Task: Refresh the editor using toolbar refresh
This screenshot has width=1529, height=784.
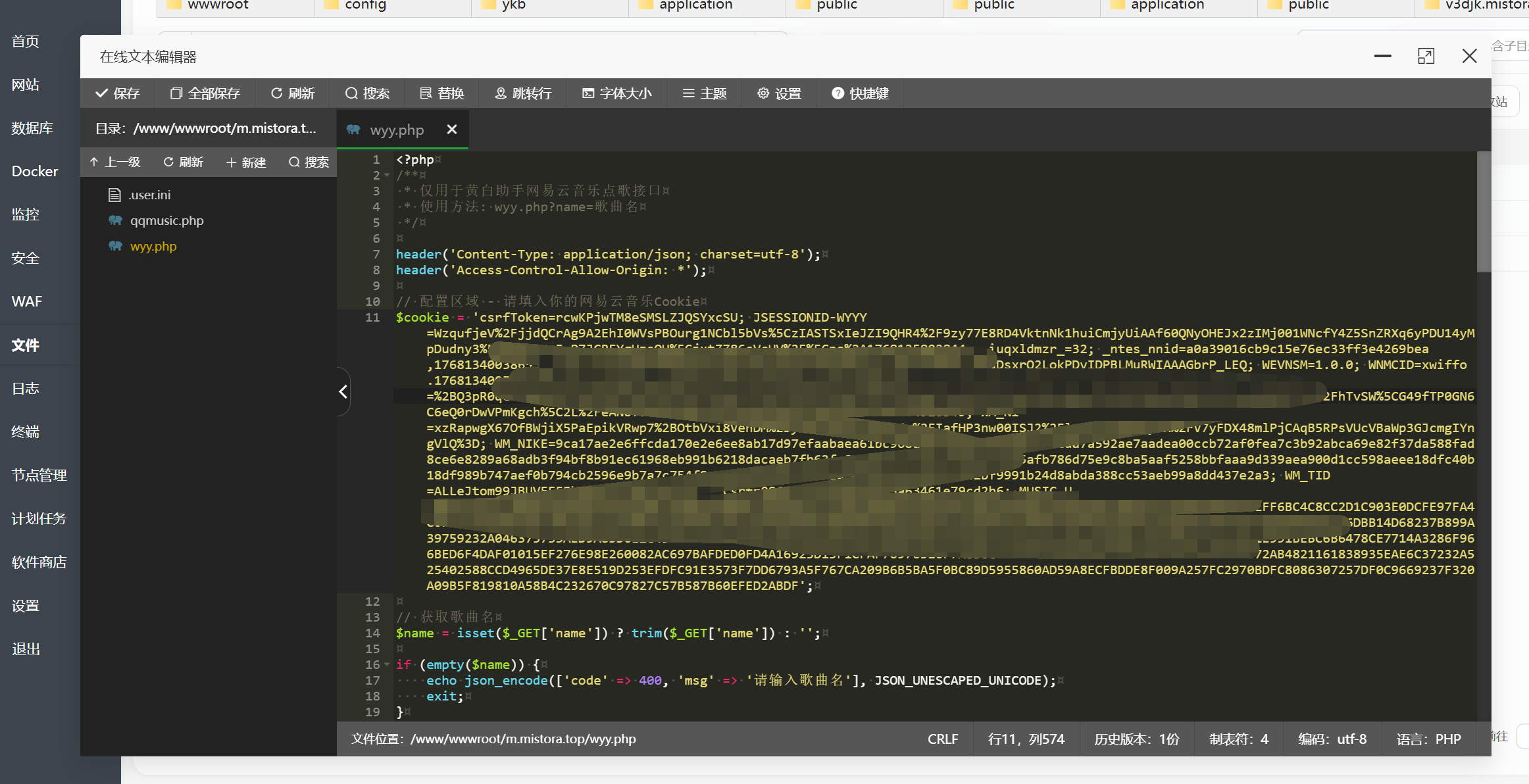Action: 293,93
